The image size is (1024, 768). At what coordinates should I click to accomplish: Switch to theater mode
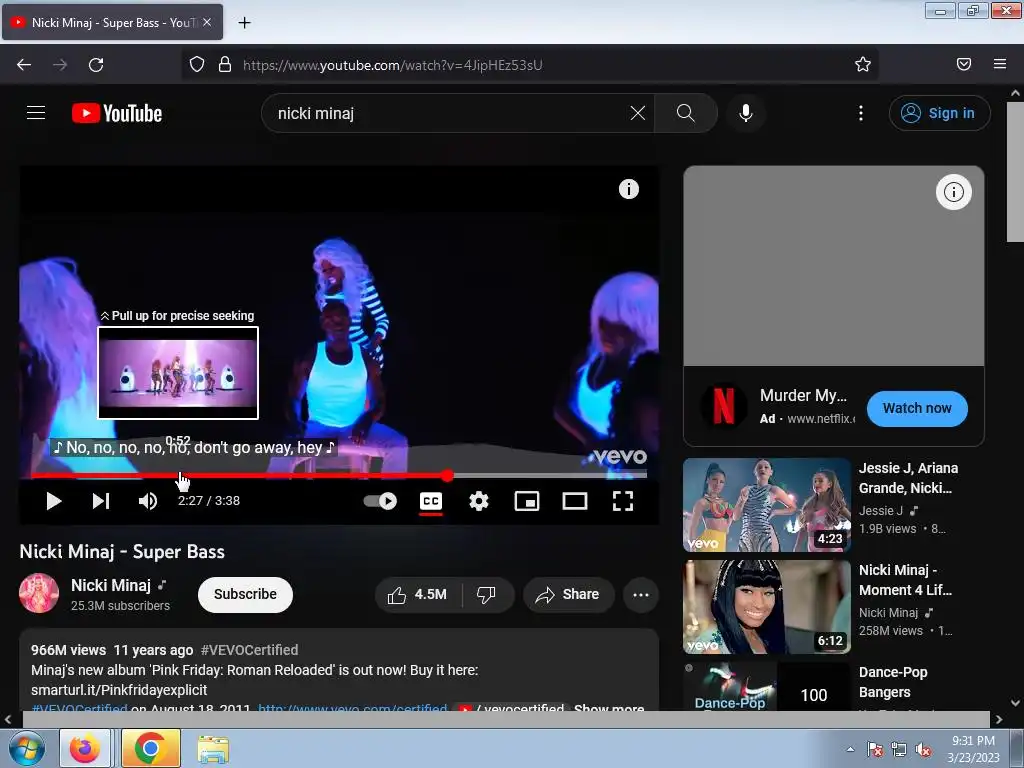575,501
